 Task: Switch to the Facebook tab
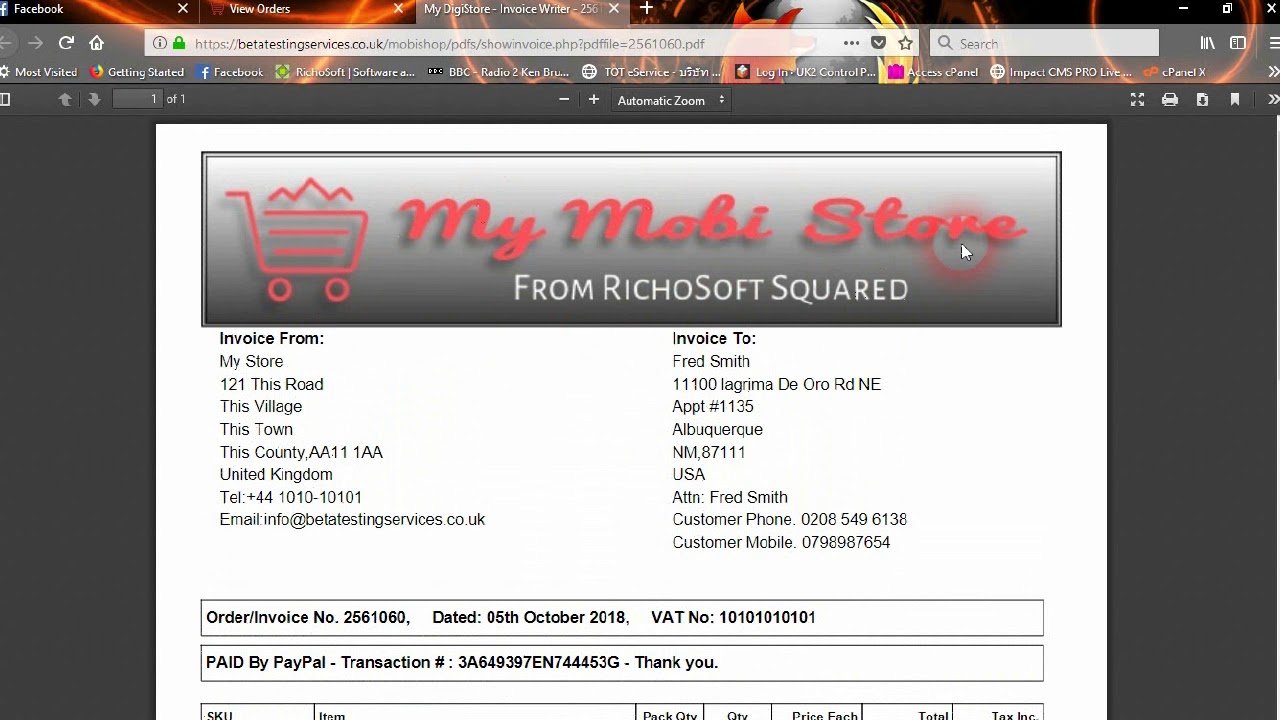point(90,9)
